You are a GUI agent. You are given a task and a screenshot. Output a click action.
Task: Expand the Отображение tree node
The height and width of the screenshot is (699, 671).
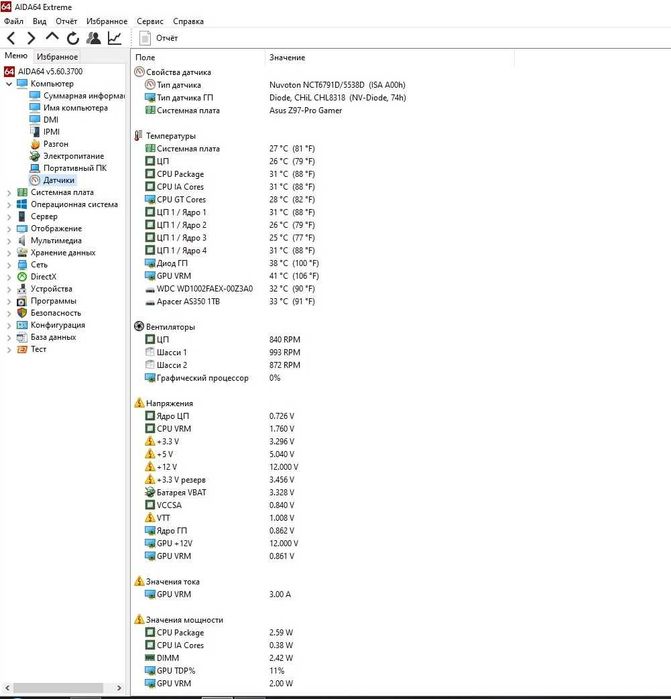tap(8, 229)
